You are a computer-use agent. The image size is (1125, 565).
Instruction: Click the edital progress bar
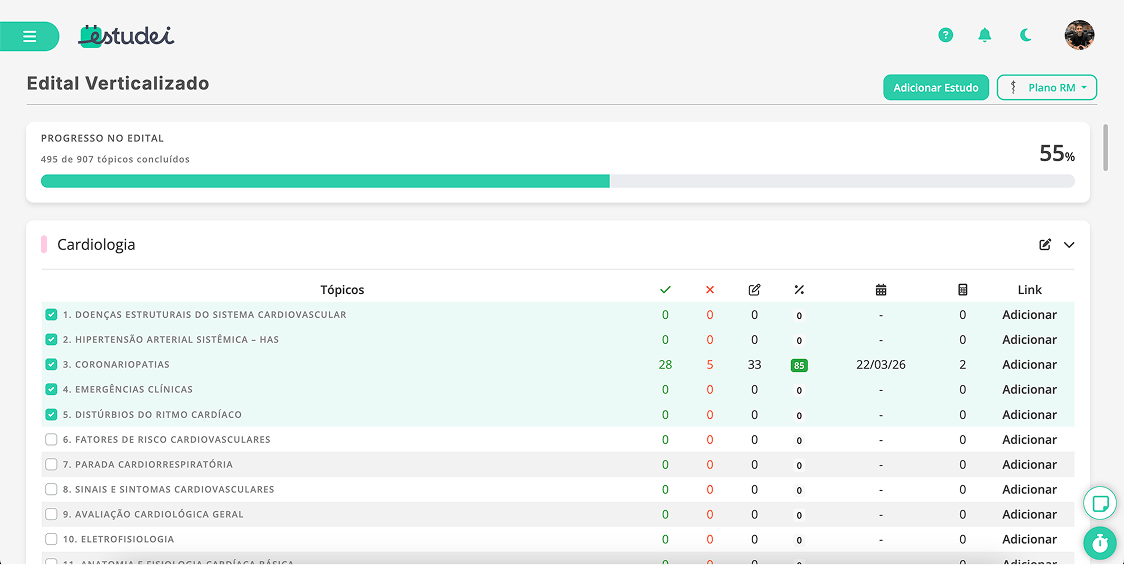coord(557,181)
